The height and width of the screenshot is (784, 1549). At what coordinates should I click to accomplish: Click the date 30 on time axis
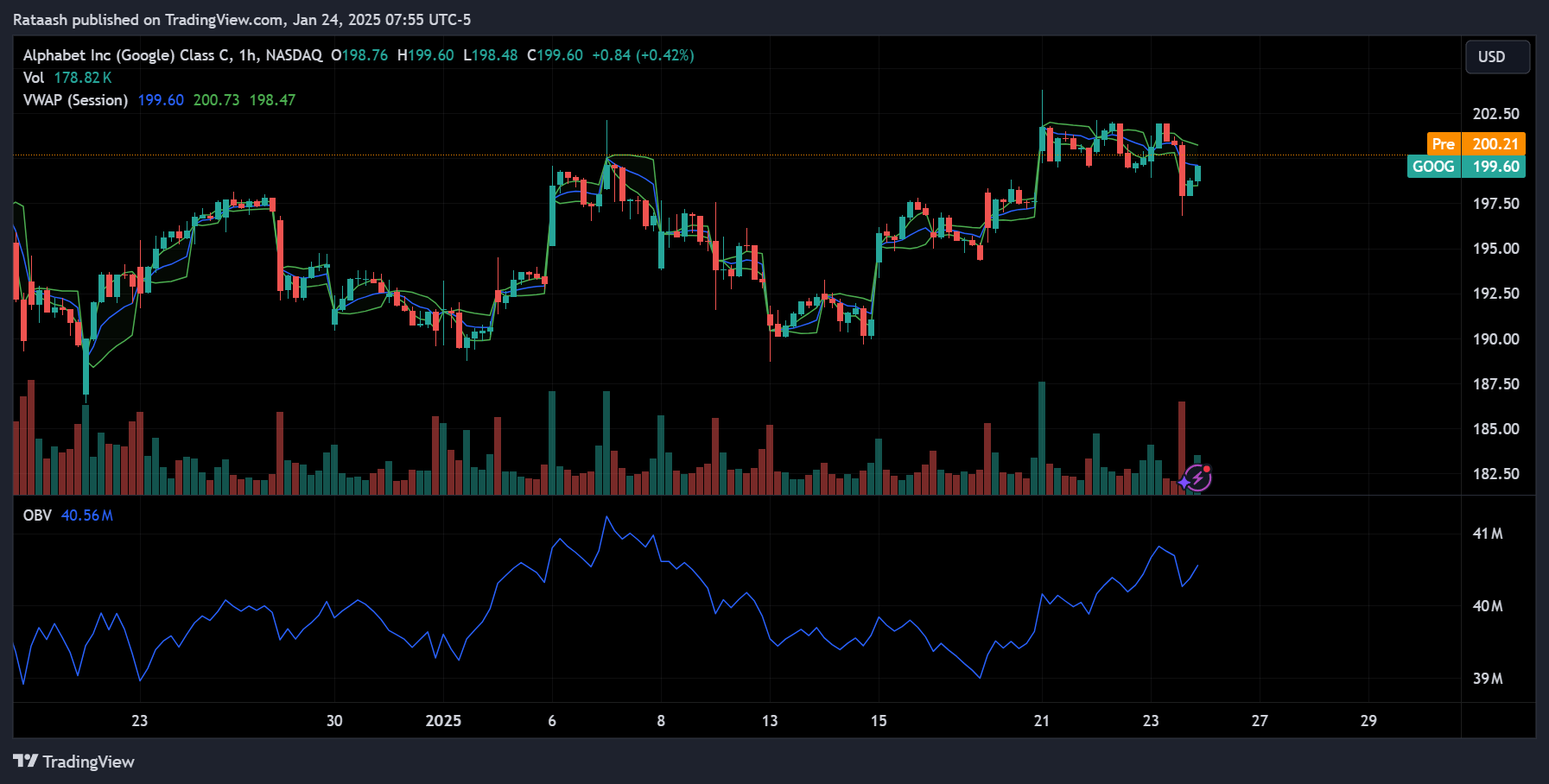(334, 721)
